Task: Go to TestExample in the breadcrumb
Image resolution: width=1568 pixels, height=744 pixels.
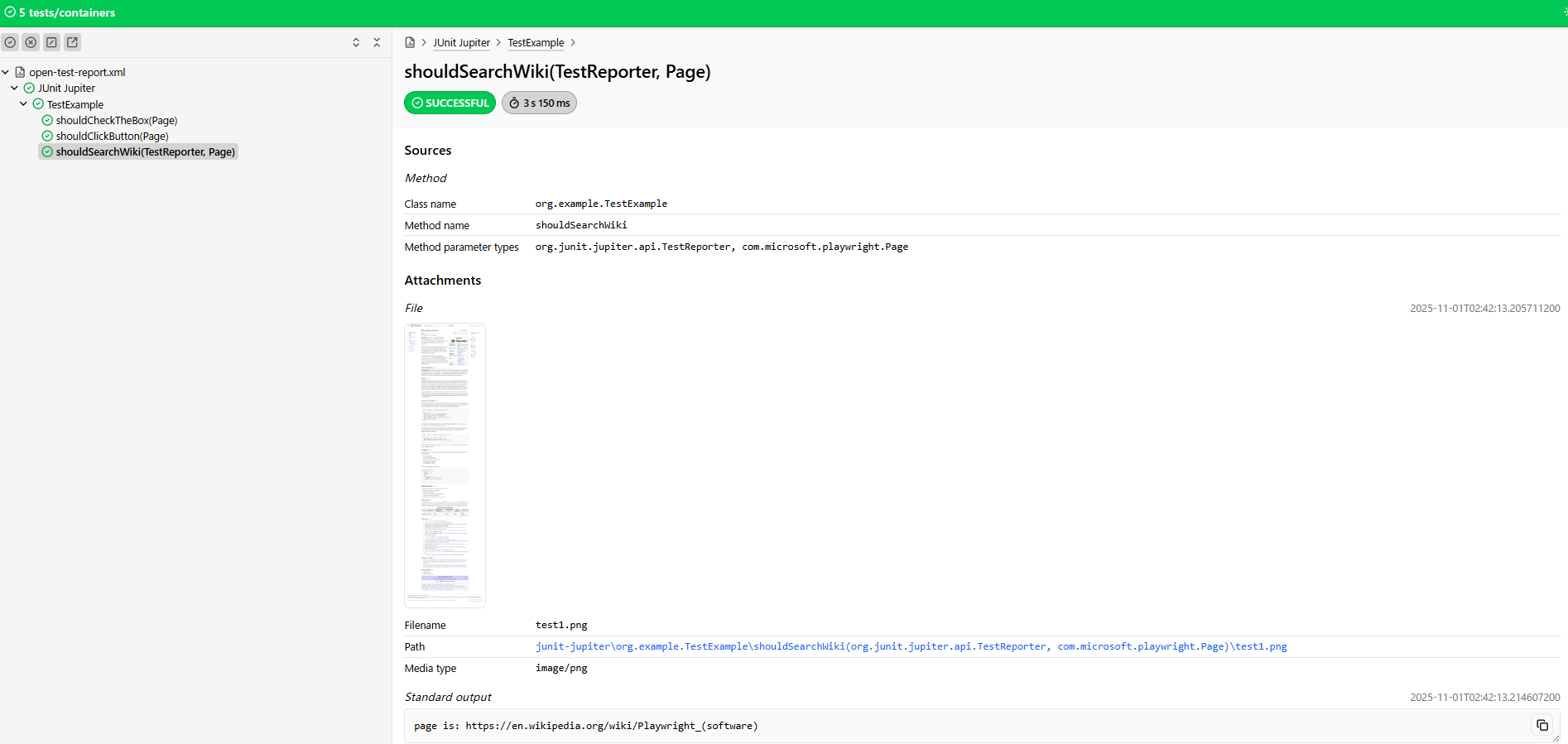Action: (x=536, y=42)
